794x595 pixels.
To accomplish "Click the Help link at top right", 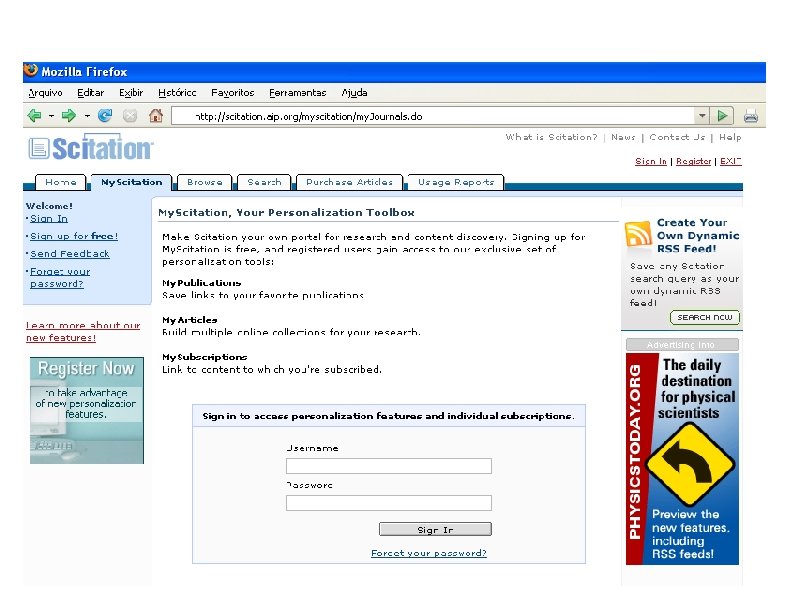I will pyautogui.click(x=730, y=137).
